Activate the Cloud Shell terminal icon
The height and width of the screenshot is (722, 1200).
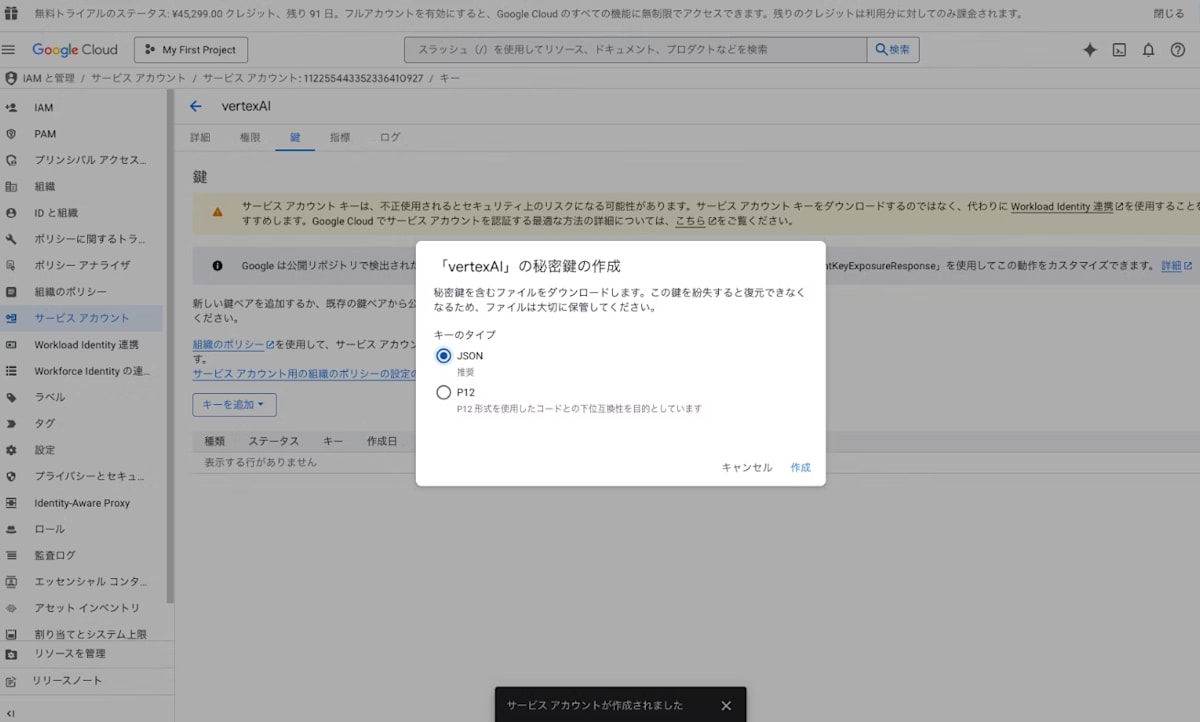1120,49
